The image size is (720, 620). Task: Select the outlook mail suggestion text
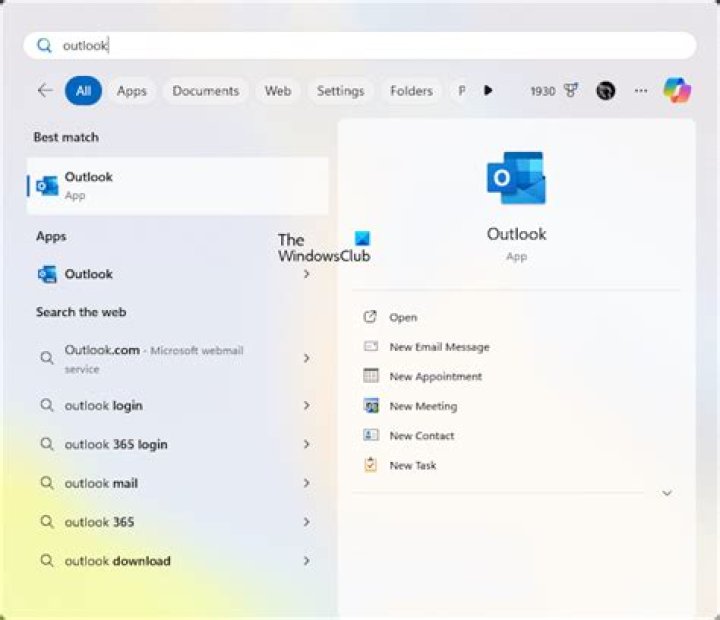pyautogui.click(x=101, y=483)
